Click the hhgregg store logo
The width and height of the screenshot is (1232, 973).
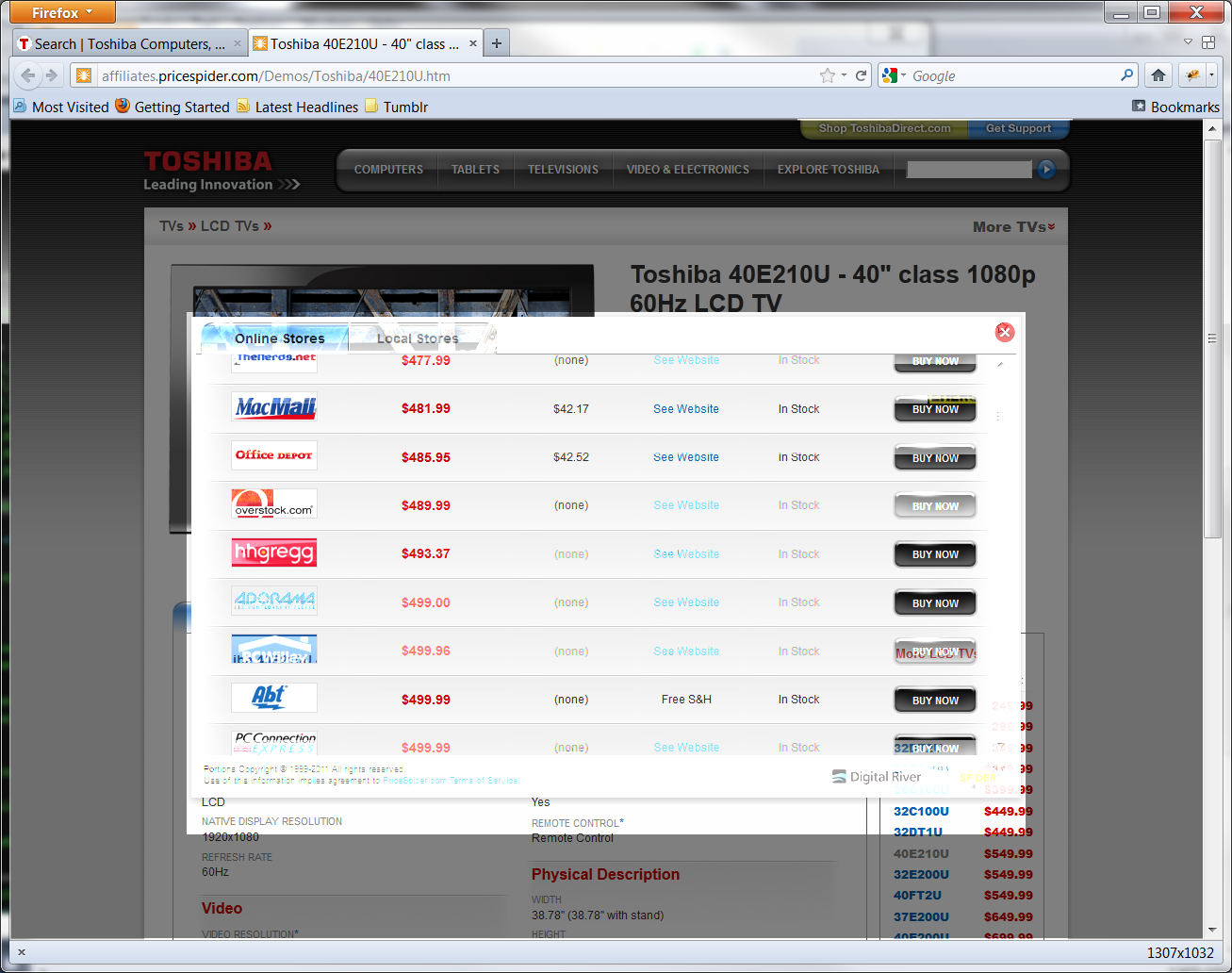[274, 552]
